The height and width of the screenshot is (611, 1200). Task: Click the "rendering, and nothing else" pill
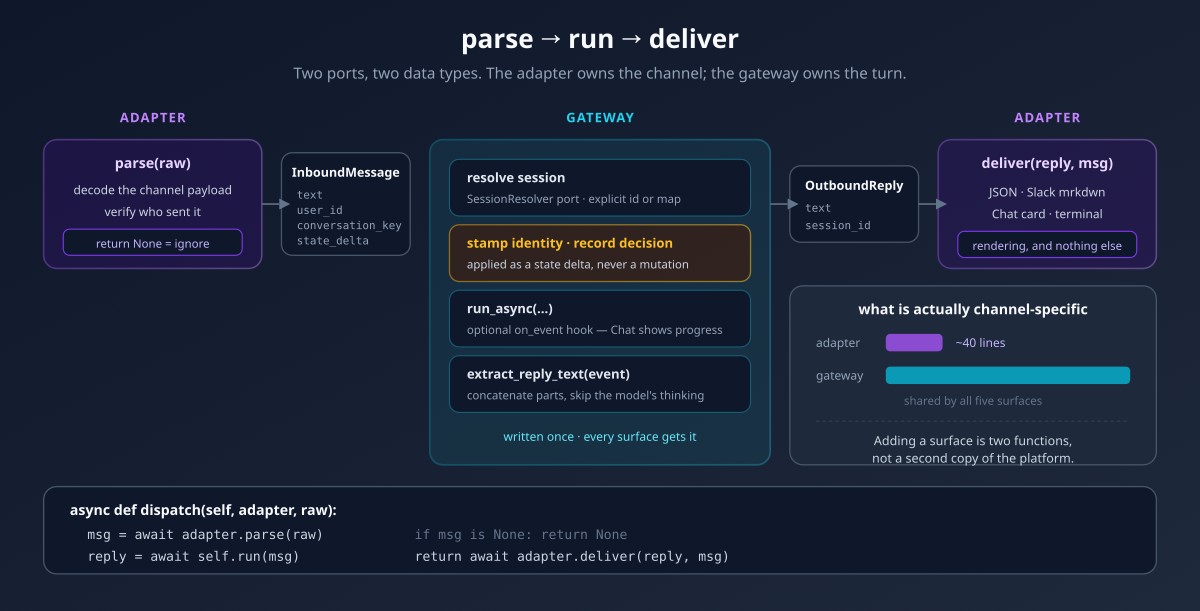[x=1047, y=245]
